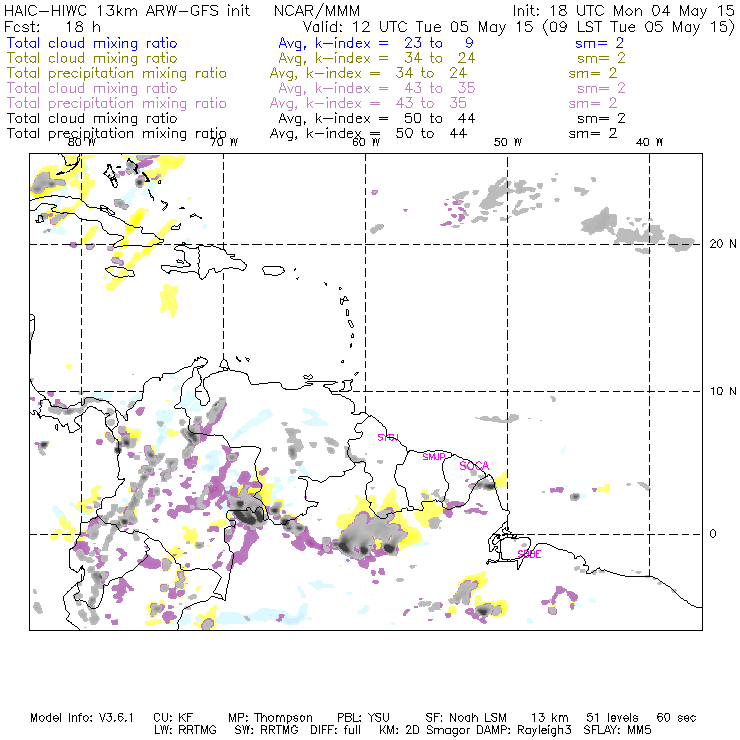740x740 pixels.
Task: Click the 'SW: RRTMG' text
Action: (266, 730)
